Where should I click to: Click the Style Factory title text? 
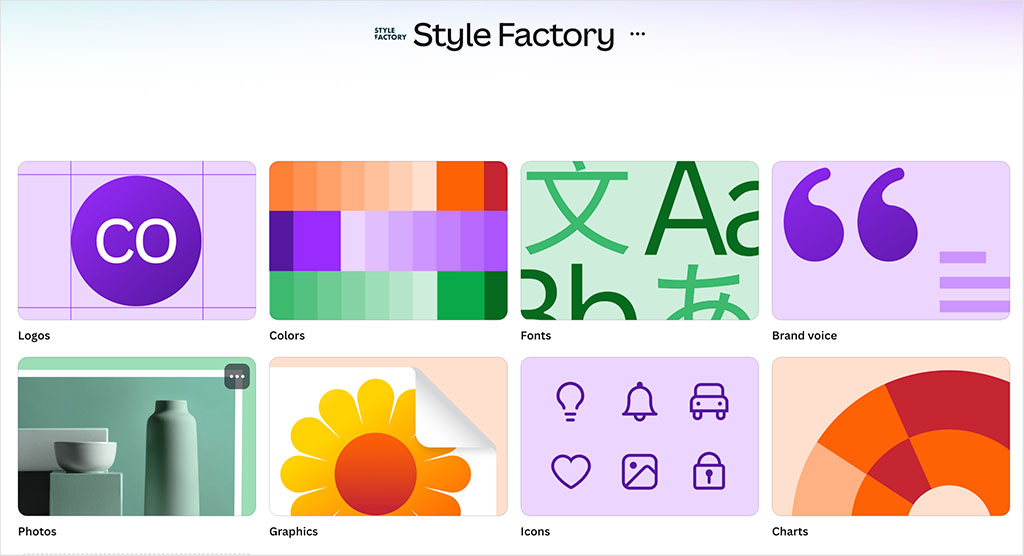click(x=514, y=35)
